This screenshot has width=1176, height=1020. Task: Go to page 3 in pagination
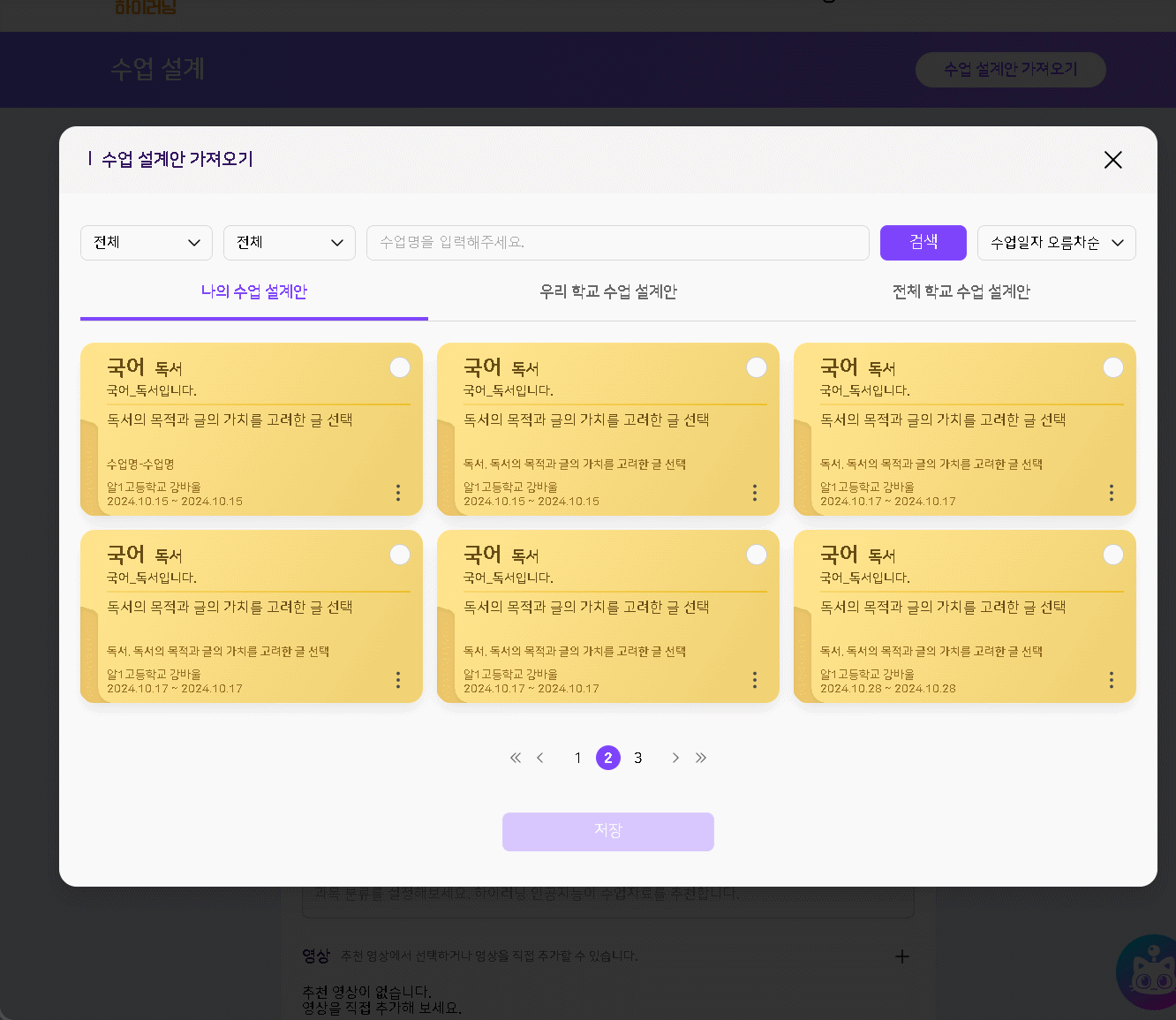tap(638, 758)
